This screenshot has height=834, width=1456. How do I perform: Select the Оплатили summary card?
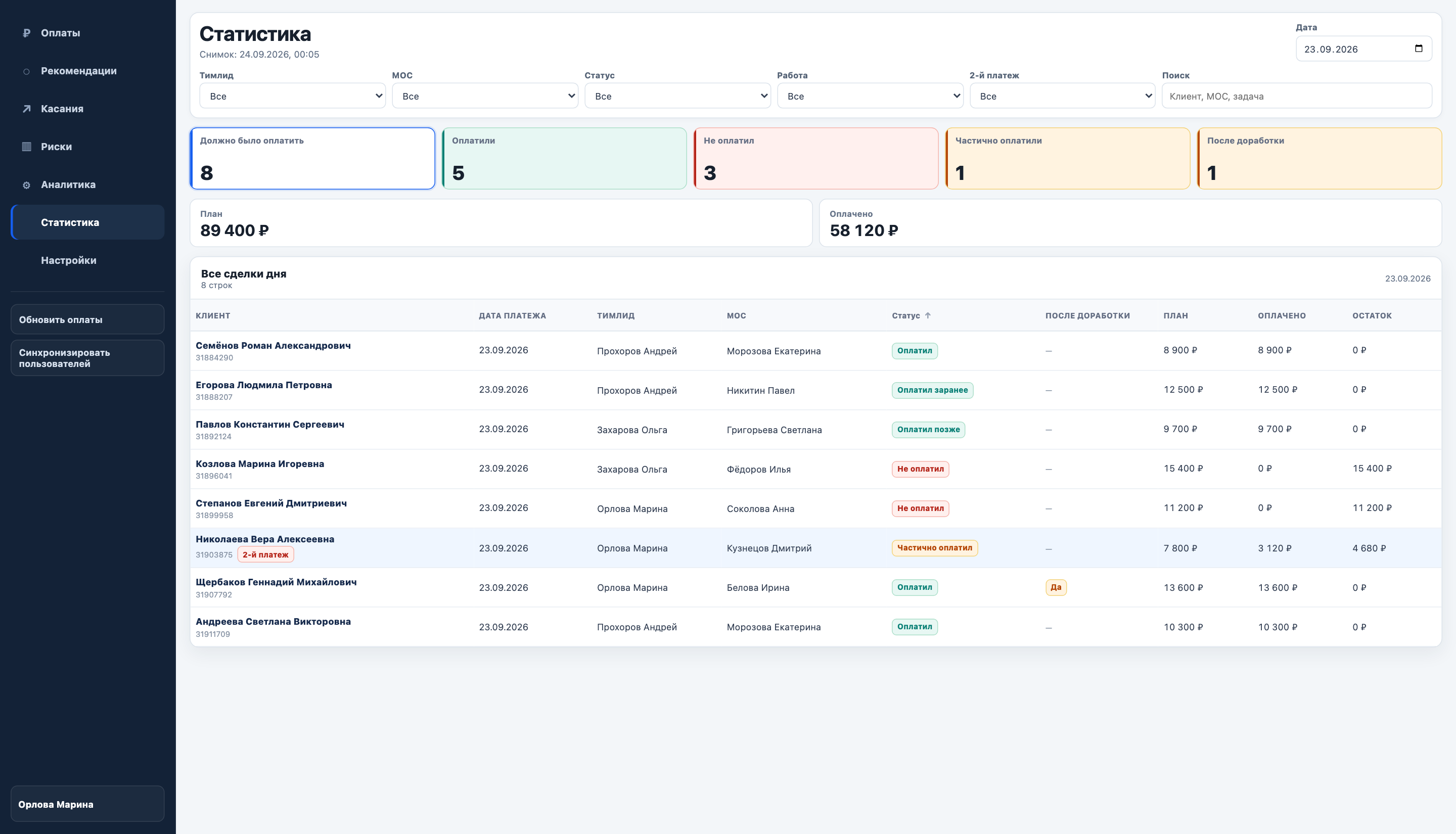564,158
